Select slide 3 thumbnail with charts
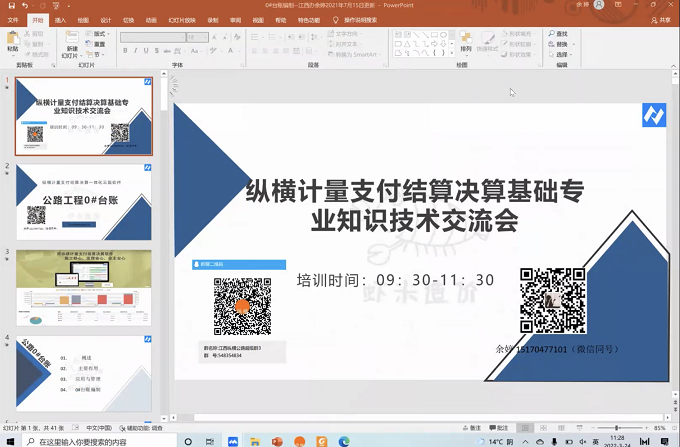 [84, 287]
